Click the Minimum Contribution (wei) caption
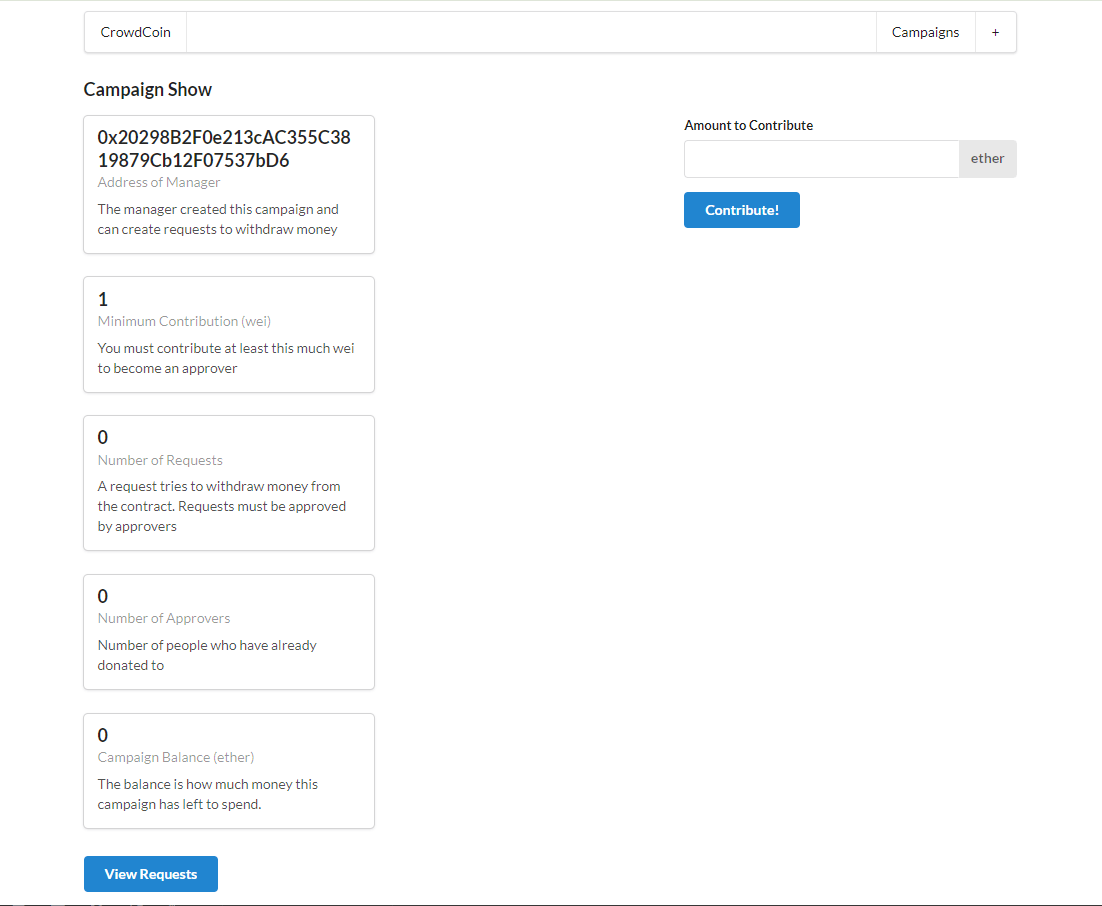This screenshot has width=1102, height=906. pyautogui.click(x=184, y=321)
